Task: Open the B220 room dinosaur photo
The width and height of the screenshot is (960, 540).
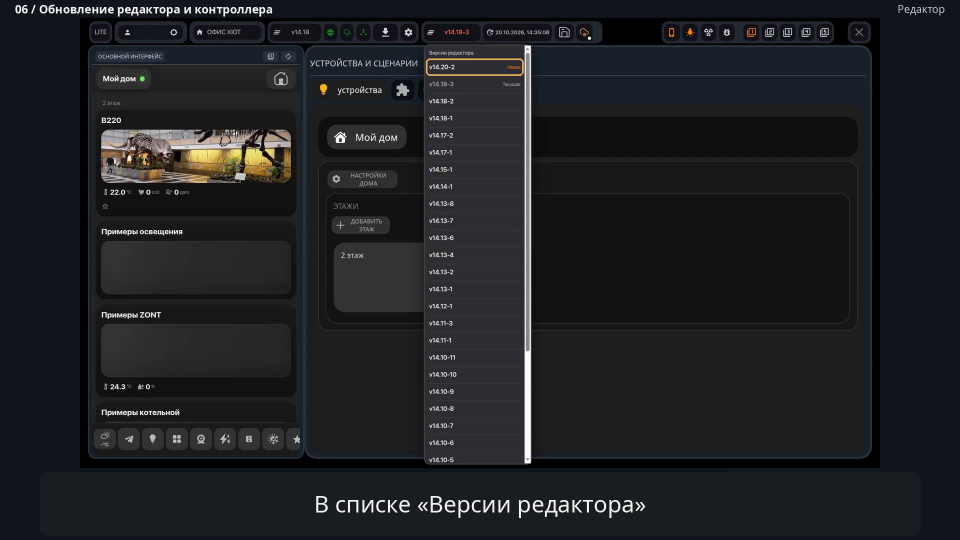Action: 196,156
